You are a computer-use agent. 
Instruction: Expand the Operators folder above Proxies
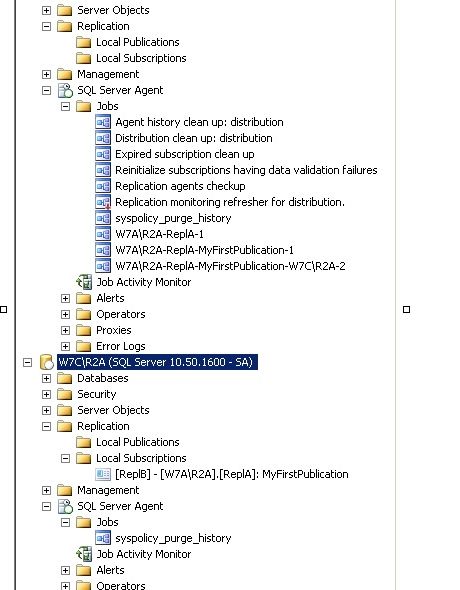[65, 314]
